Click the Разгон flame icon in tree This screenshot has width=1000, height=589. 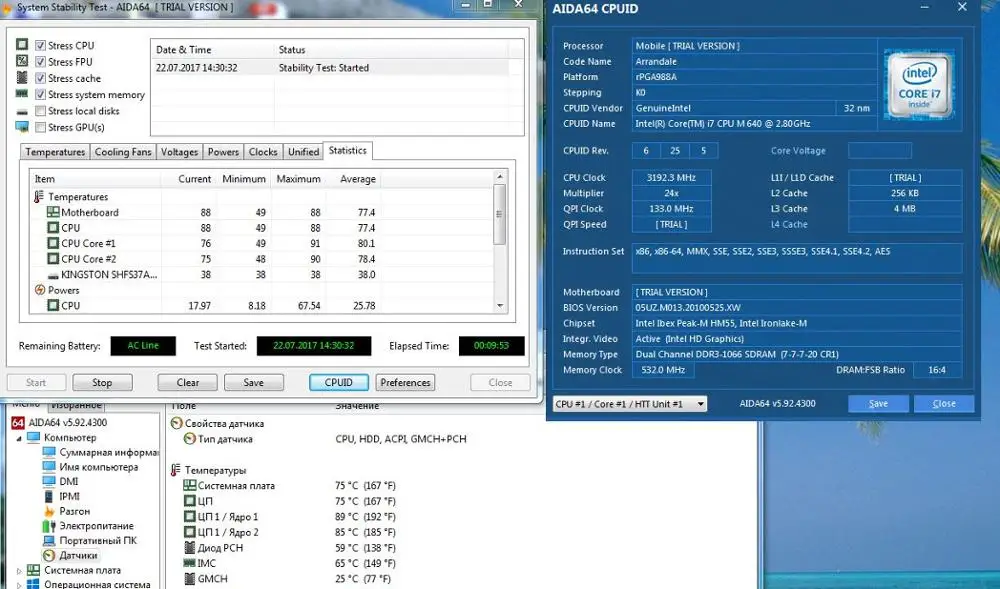tap(49, 511)
